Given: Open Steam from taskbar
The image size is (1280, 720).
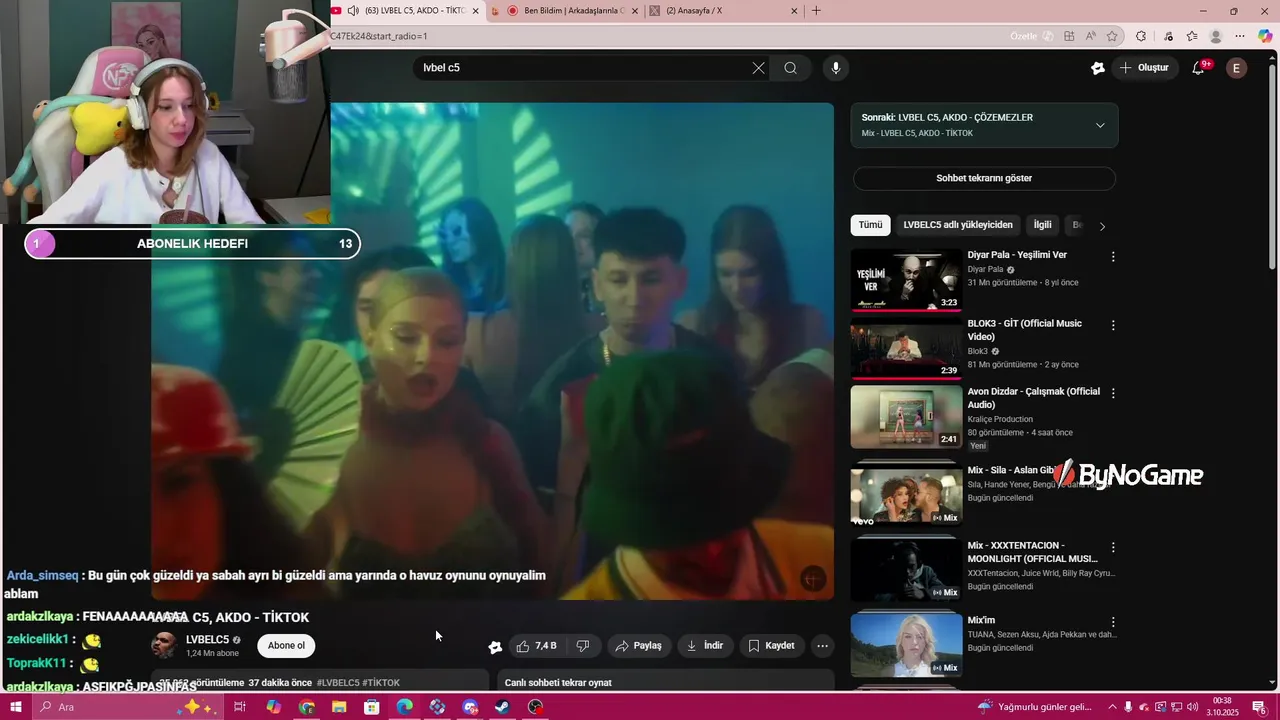Looking at the screenshot, I should tap(503, 707).
